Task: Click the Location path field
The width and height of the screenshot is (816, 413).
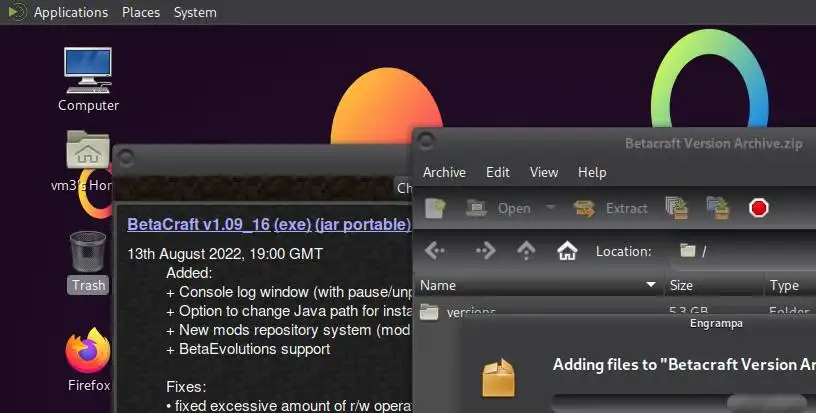Action: (744, 251)
